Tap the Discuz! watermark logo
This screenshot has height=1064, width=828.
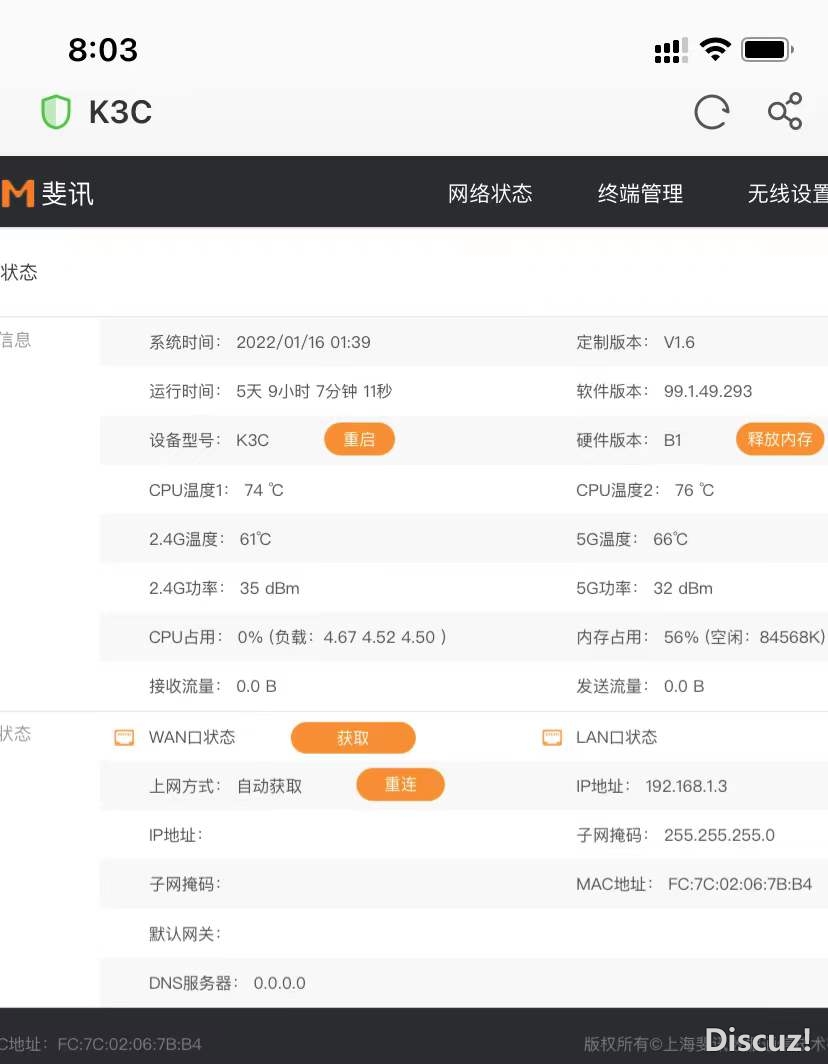[x=758, y=1039]
